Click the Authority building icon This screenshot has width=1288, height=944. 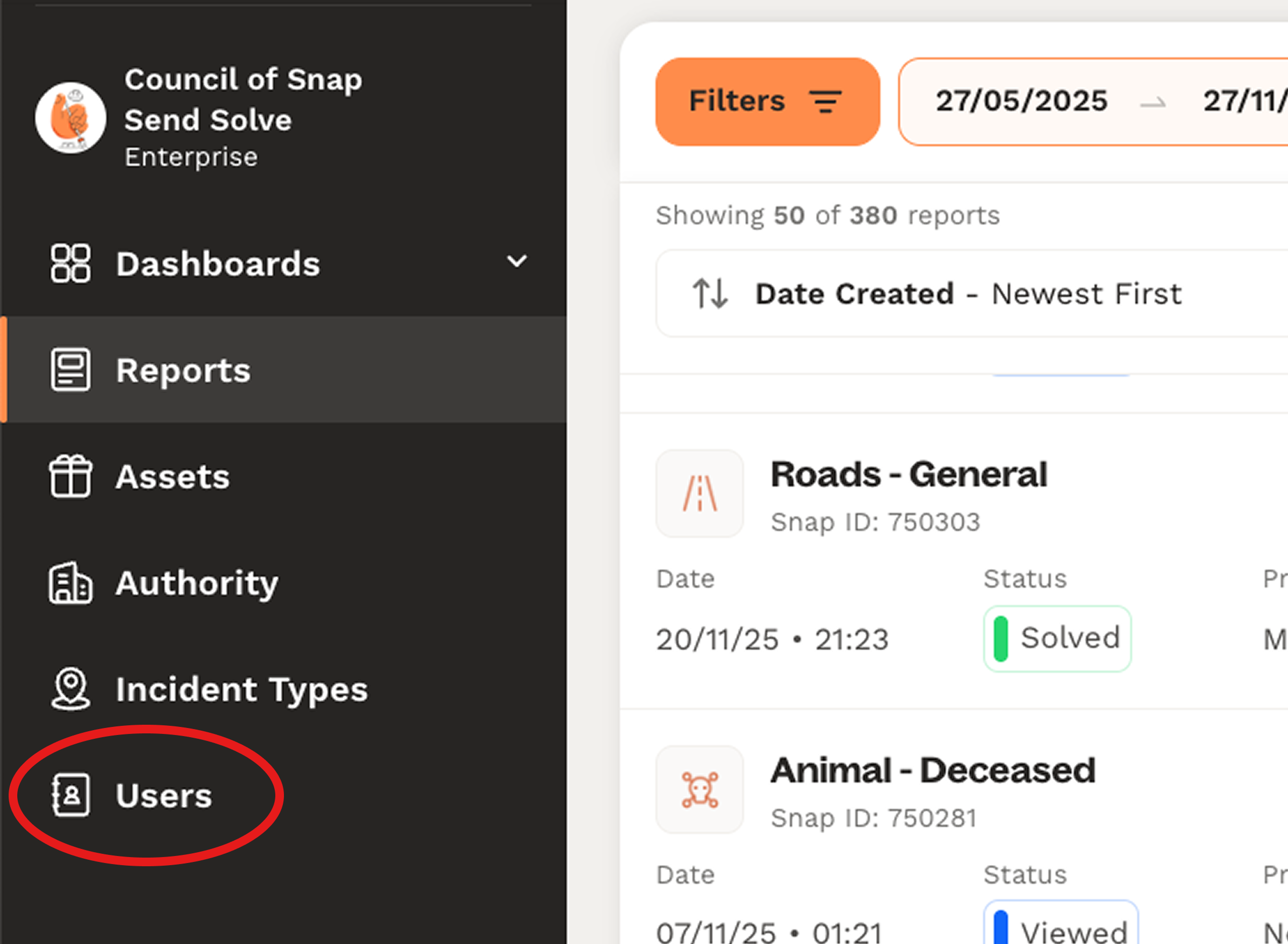coord(70,583)
